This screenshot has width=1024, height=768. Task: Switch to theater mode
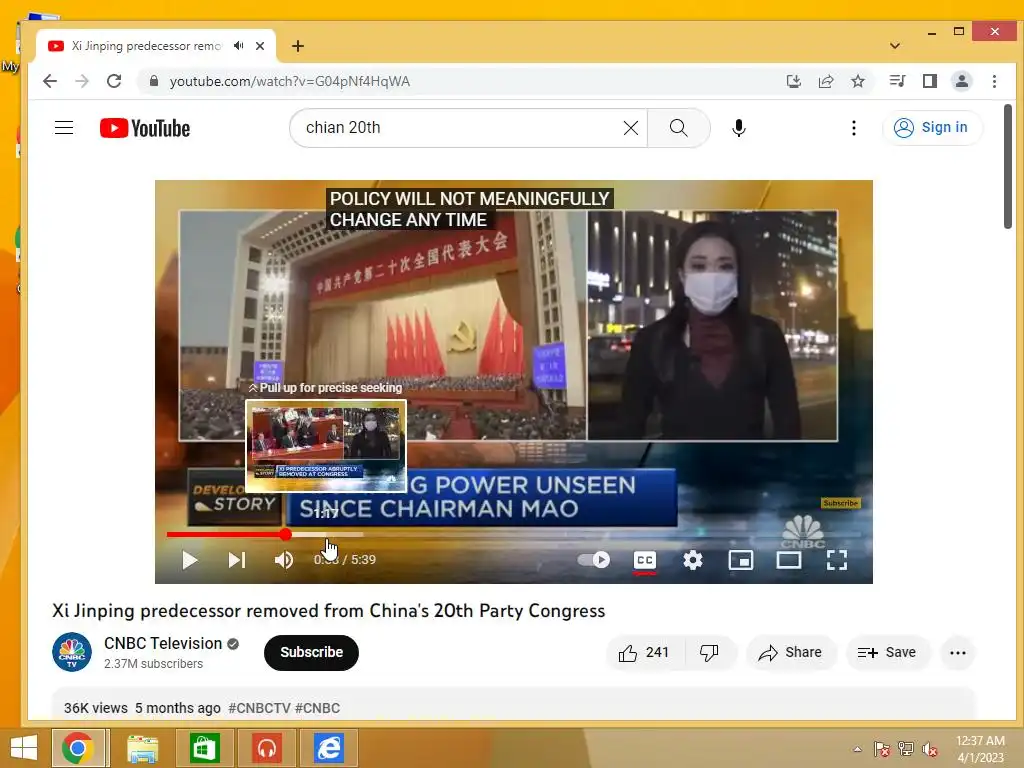pyautogui.click(x=789, y=560)
